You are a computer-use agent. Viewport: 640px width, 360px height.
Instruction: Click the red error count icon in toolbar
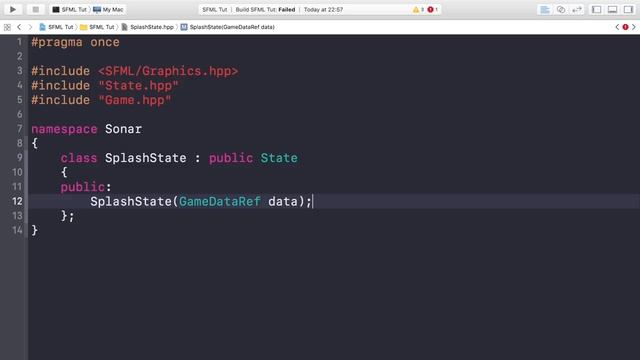click(430, 9)
